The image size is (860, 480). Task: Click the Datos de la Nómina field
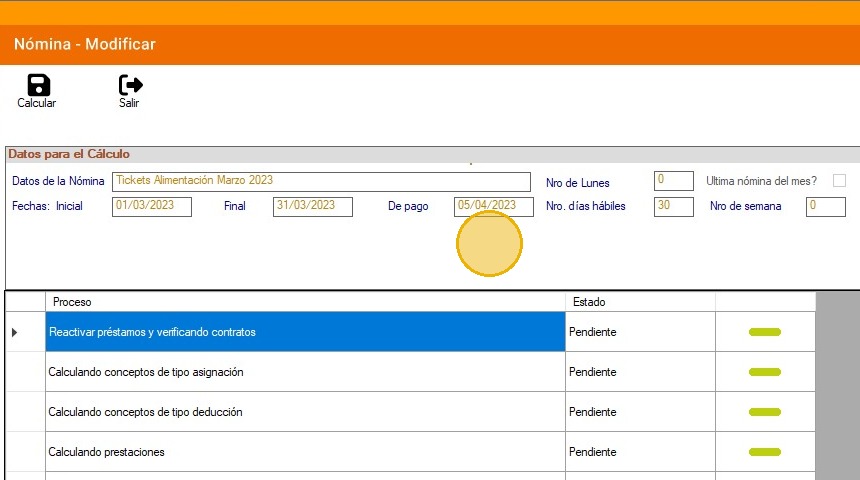pos(321,181)
